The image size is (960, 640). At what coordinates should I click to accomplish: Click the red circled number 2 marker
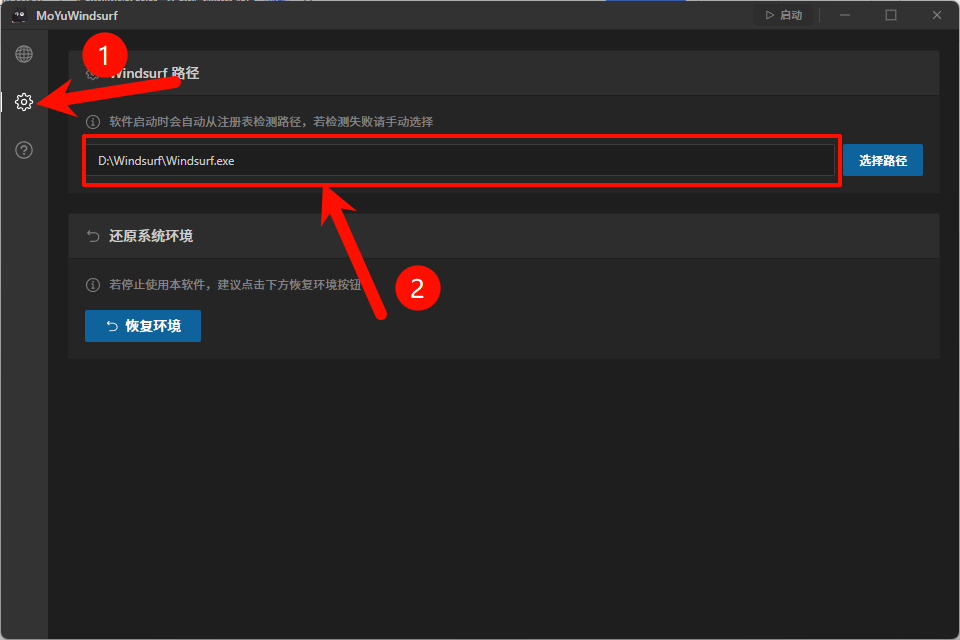[418, 289]
